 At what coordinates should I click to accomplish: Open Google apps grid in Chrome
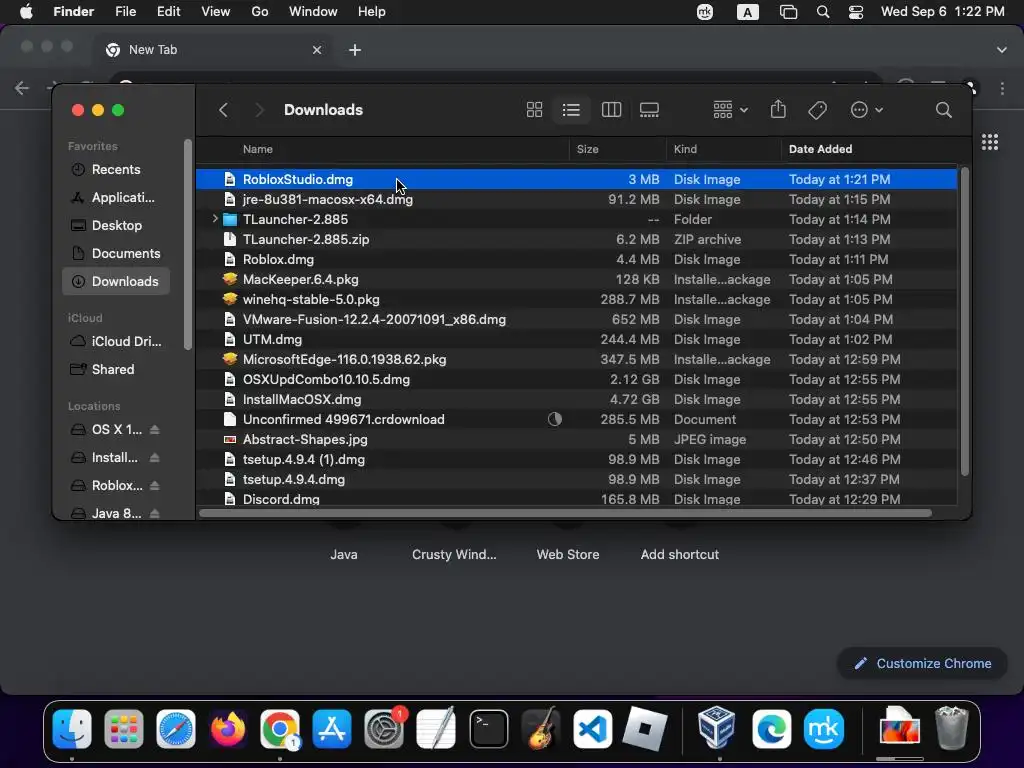(x=989, y=142)
